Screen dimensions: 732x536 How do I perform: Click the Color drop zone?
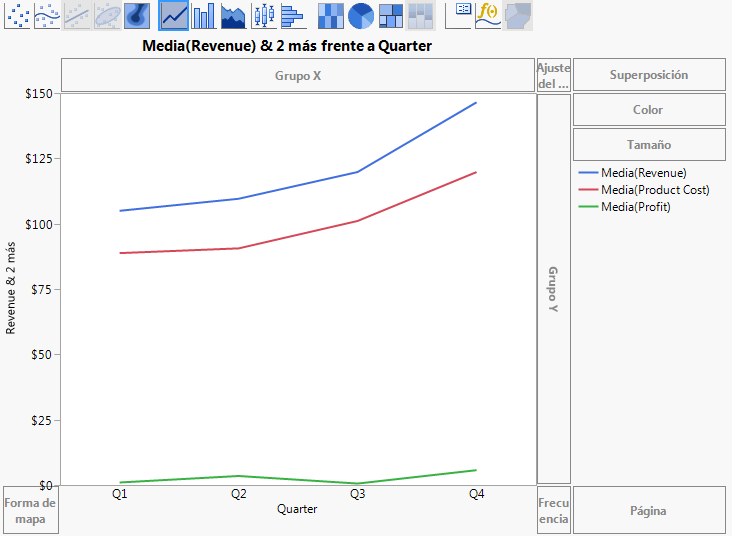click(649, 110)
